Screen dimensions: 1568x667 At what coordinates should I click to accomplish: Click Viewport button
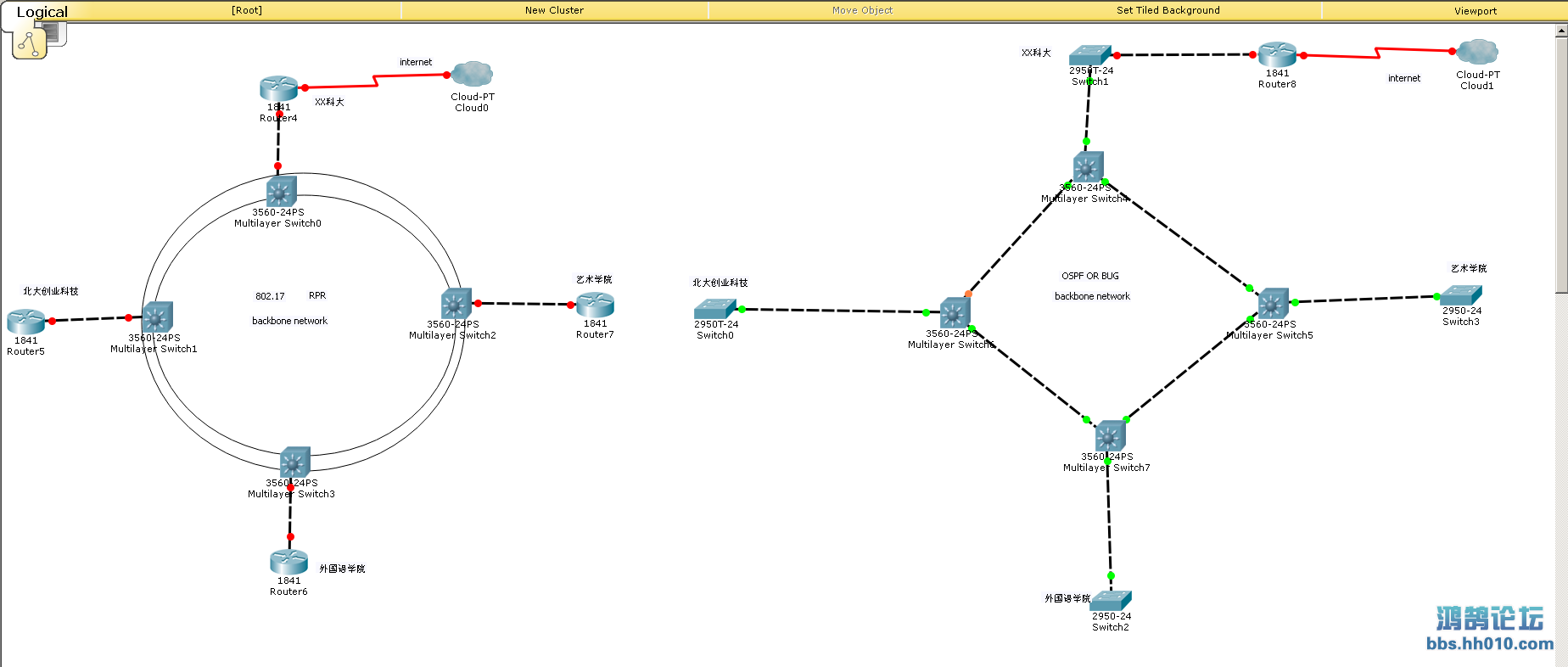pyautogui.click(x=1476, y=11)
